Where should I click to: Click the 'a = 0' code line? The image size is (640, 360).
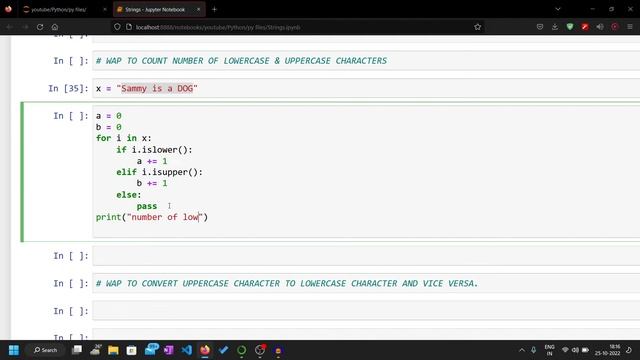[x=109, y=116]
